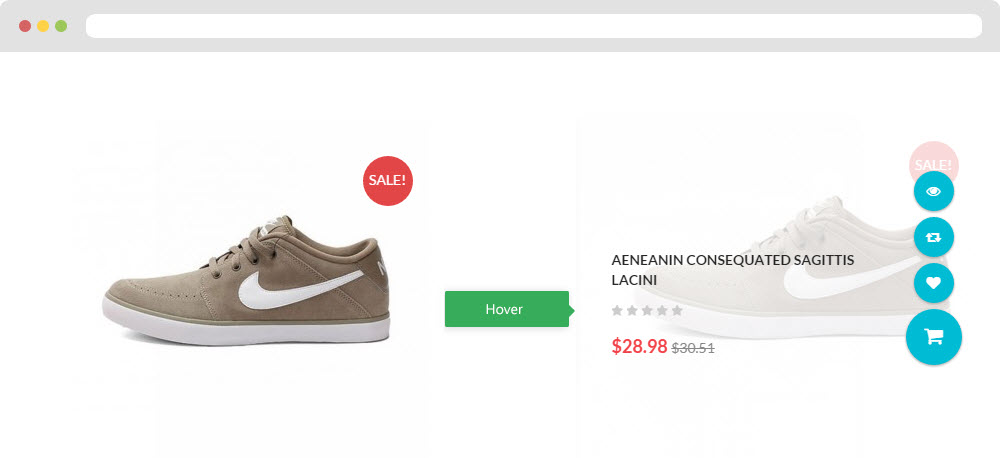Click the brown Nike shoe image
Screen dimensions: 1000x458
(247, 281)
